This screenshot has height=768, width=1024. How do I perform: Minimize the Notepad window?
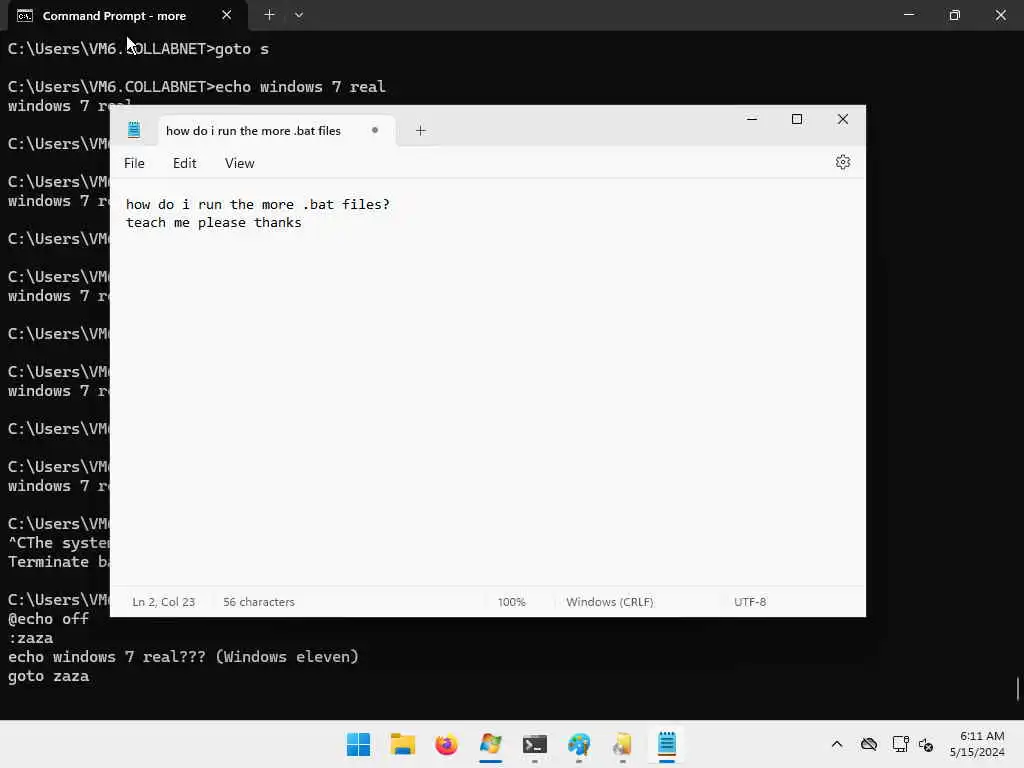[x=752, y=119]
